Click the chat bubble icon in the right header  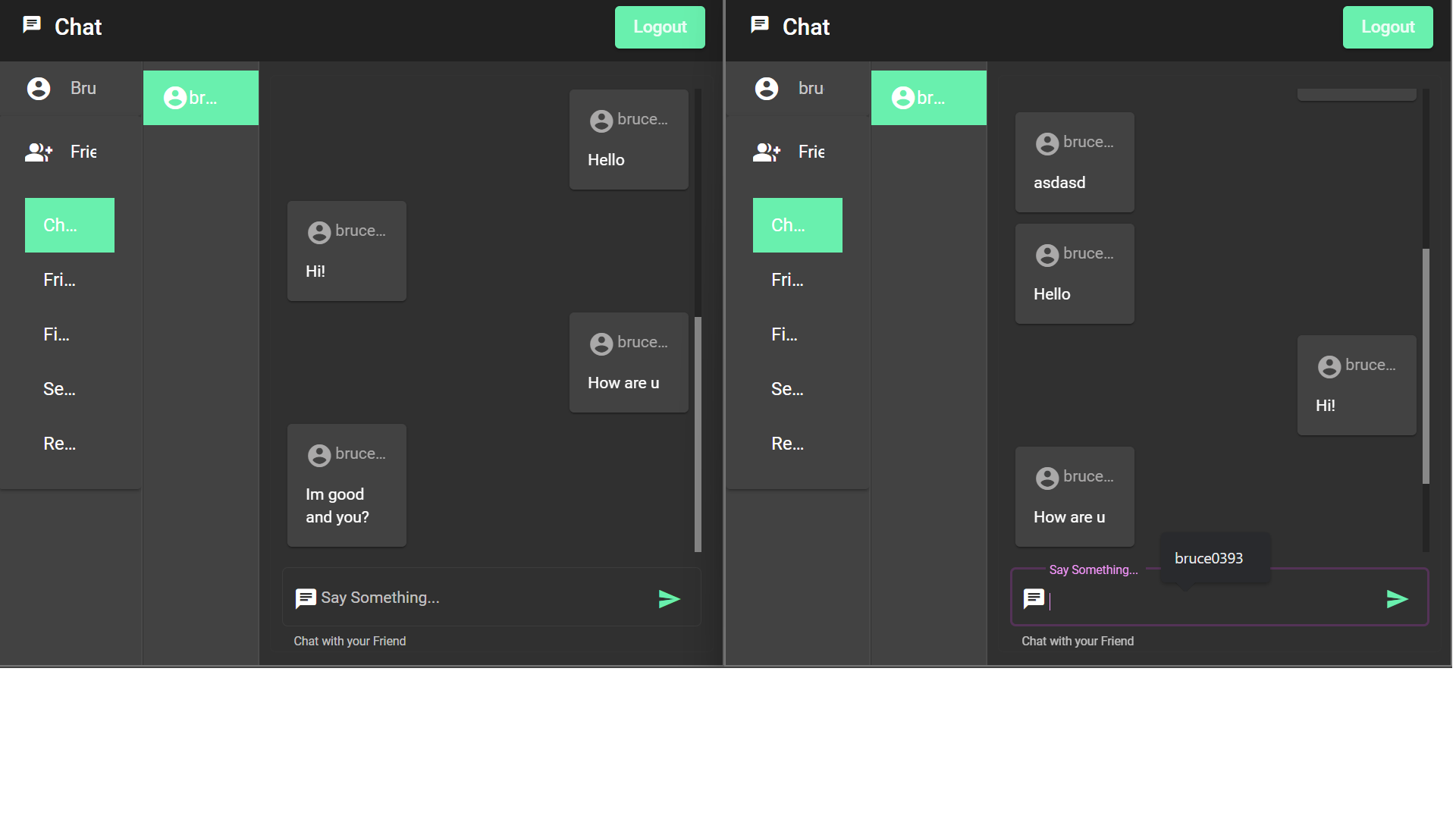pos(759,25)
